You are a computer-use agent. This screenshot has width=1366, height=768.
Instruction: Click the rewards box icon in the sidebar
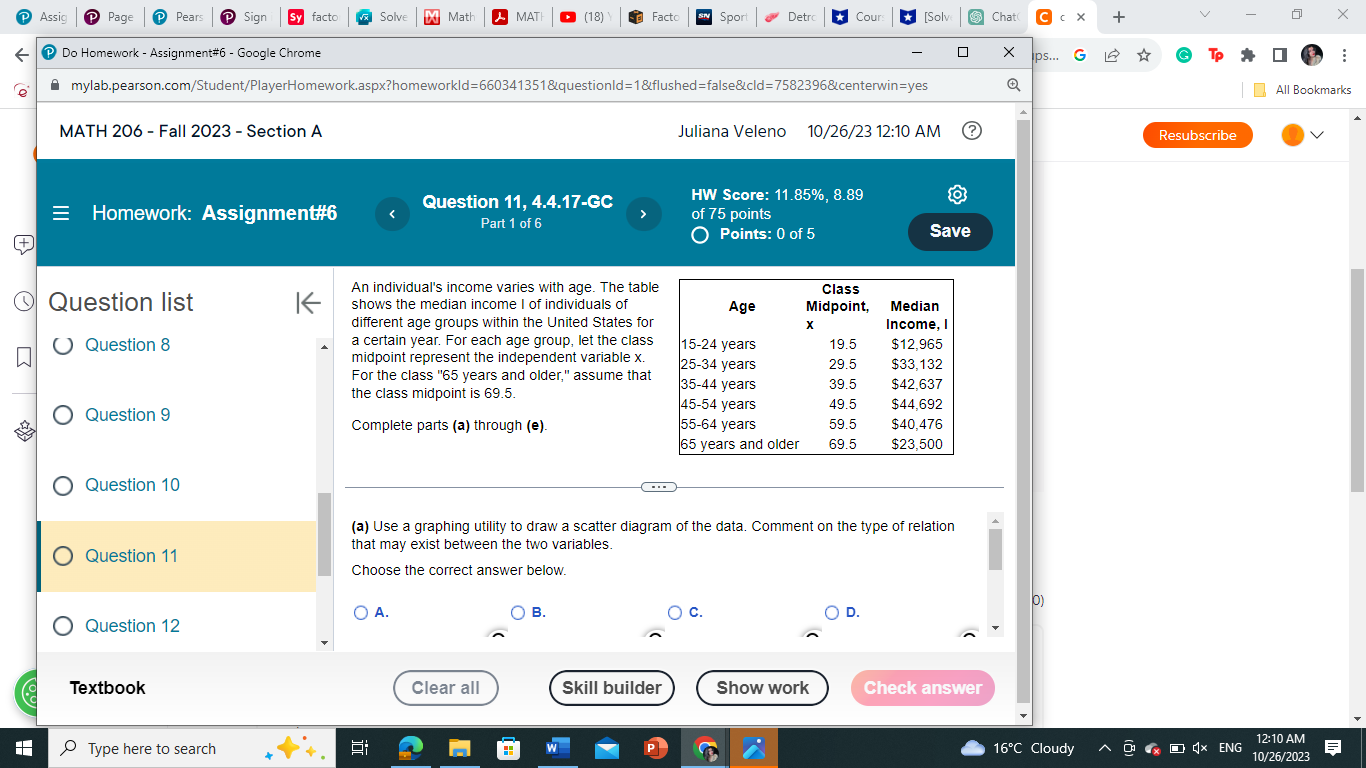[x=24, y=430]
